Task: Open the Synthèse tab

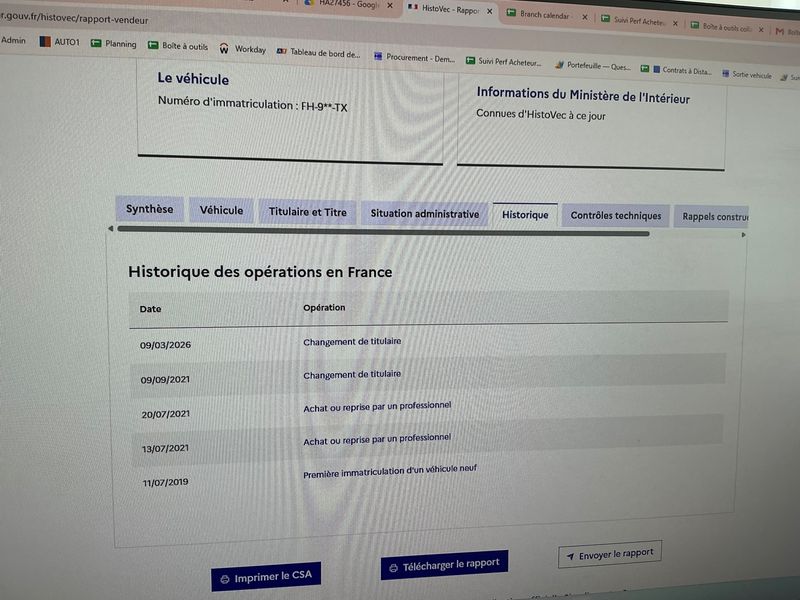Action: tap(149, 209)
